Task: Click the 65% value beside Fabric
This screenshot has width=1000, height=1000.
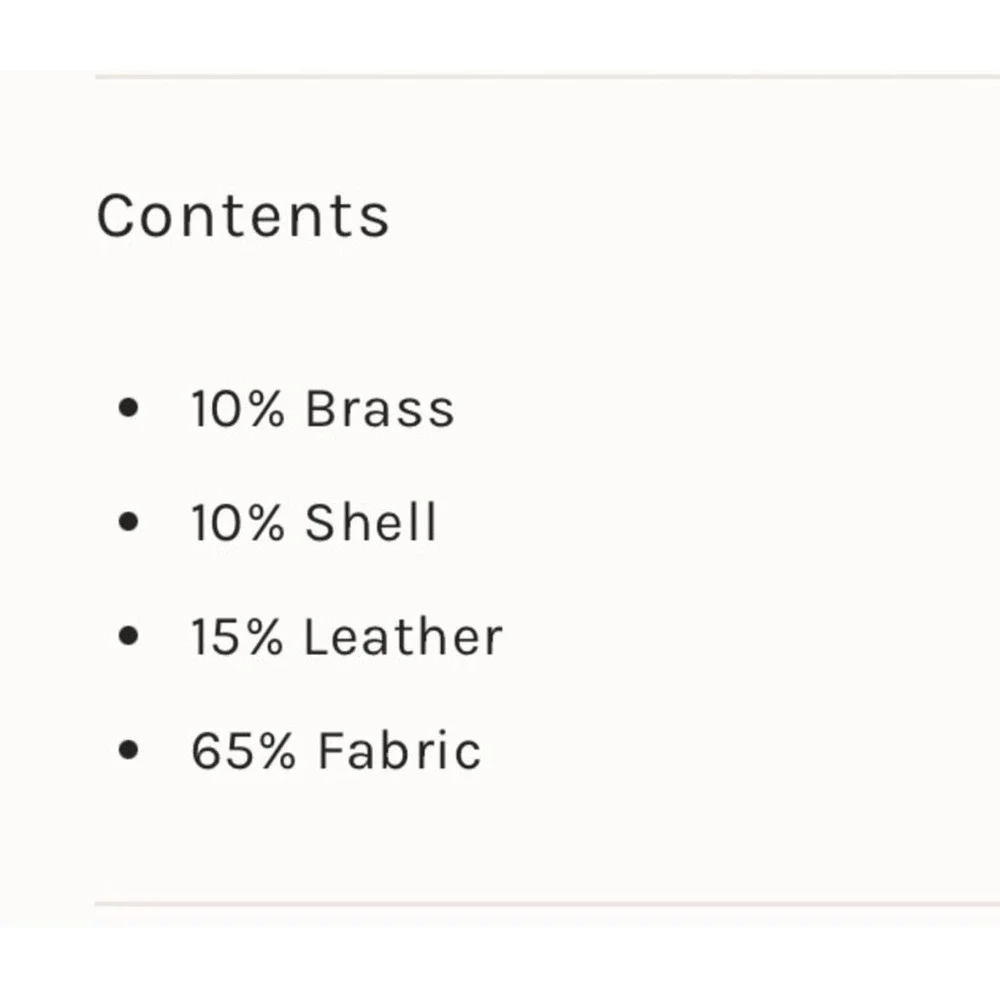Action: pos(244,750)
